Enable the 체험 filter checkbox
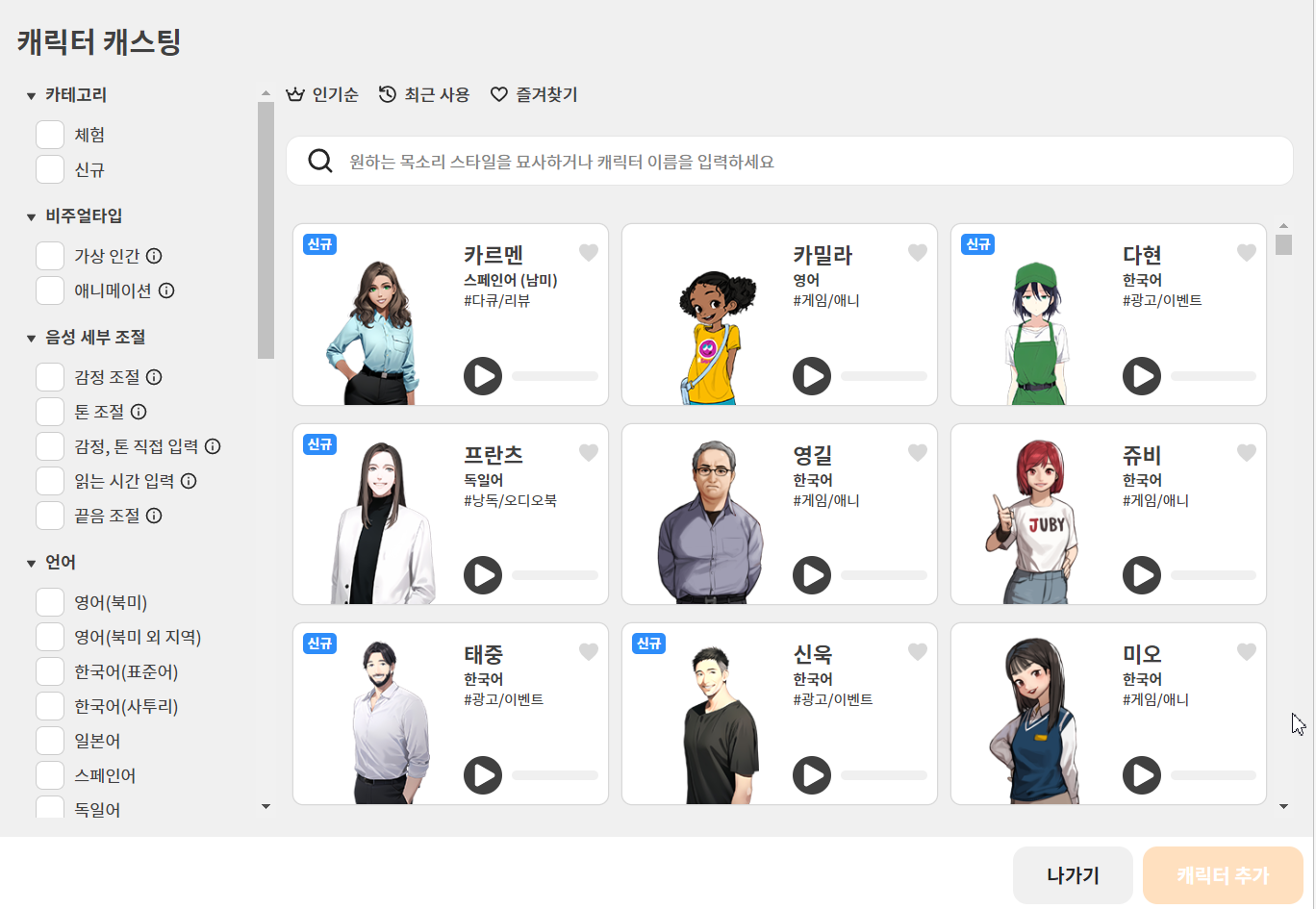1316x909 pixels. pyautogui.click(x=49, y=134)
